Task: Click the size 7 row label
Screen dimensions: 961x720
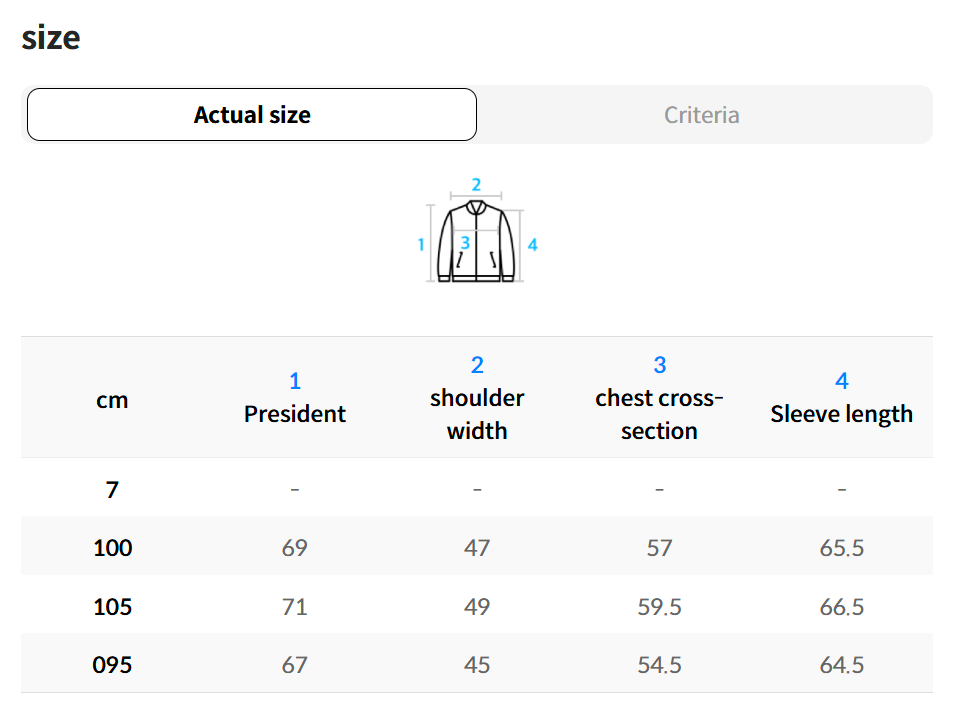Action: pyautogui.click(x=112, y=490)
